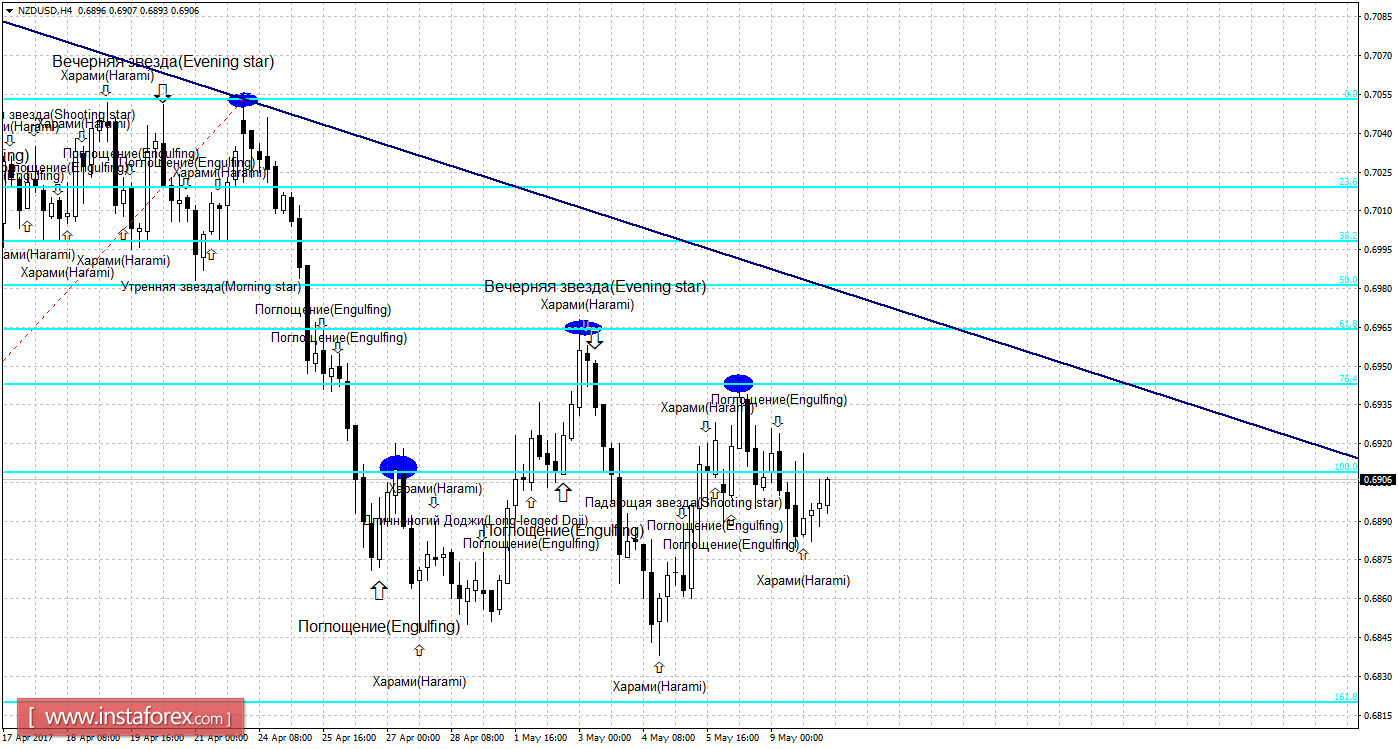Click the 0.6815 price on the scale
1398x749 pixels.
coord(1377,716)
